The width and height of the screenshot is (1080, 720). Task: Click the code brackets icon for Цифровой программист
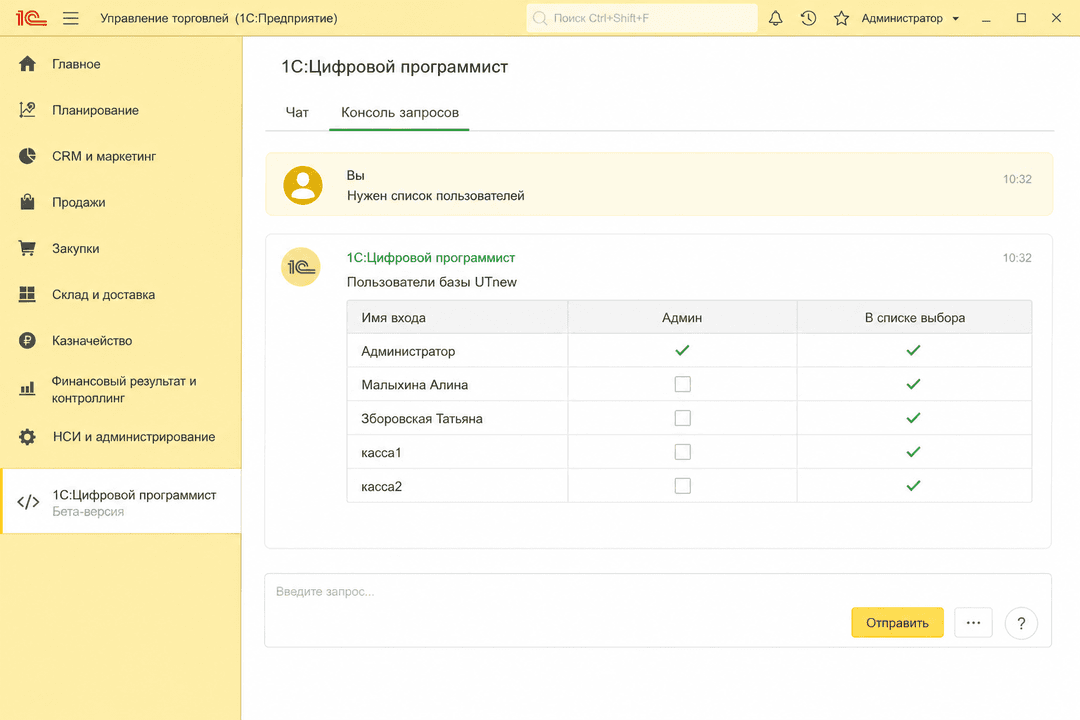pyautogui.click(x=28, y=502)
